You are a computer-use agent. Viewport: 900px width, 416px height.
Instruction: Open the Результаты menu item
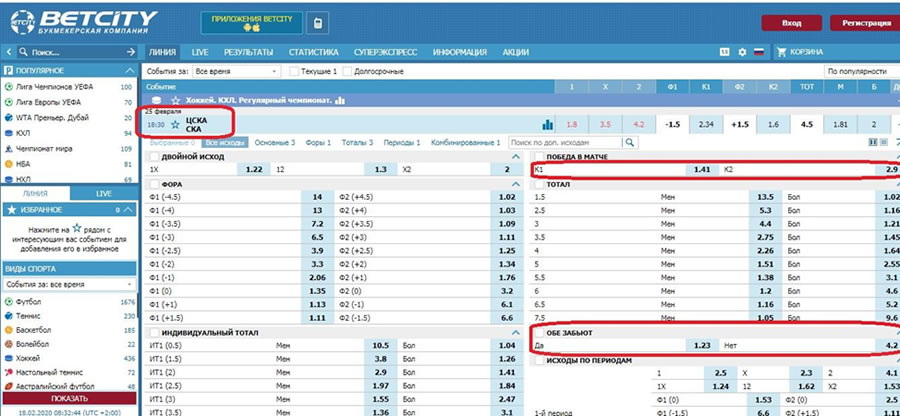[249, 52]
